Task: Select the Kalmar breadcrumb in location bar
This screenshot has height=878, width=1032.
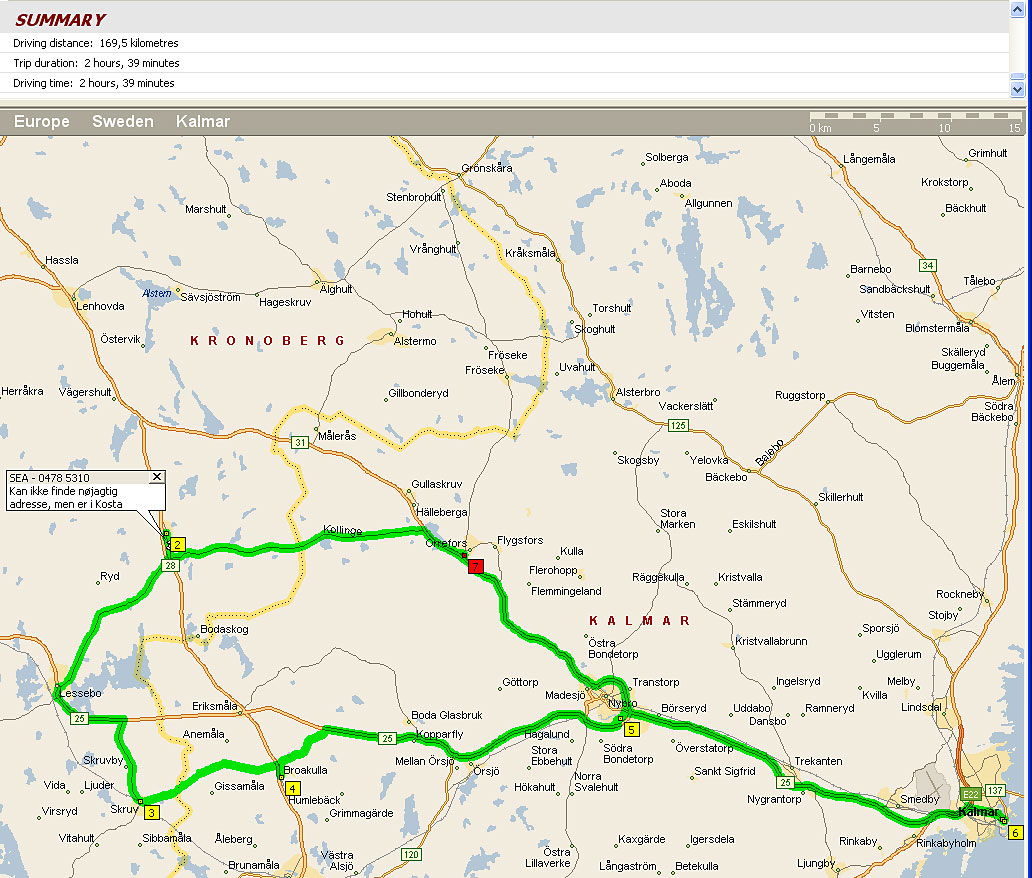Action: point(203,122)
